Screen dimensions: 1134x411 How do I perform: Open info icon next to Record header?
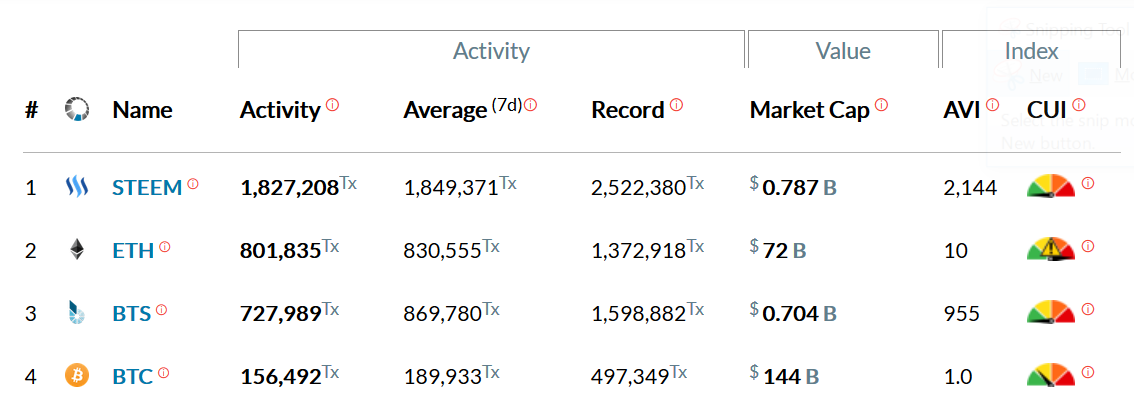pos(676,105)
